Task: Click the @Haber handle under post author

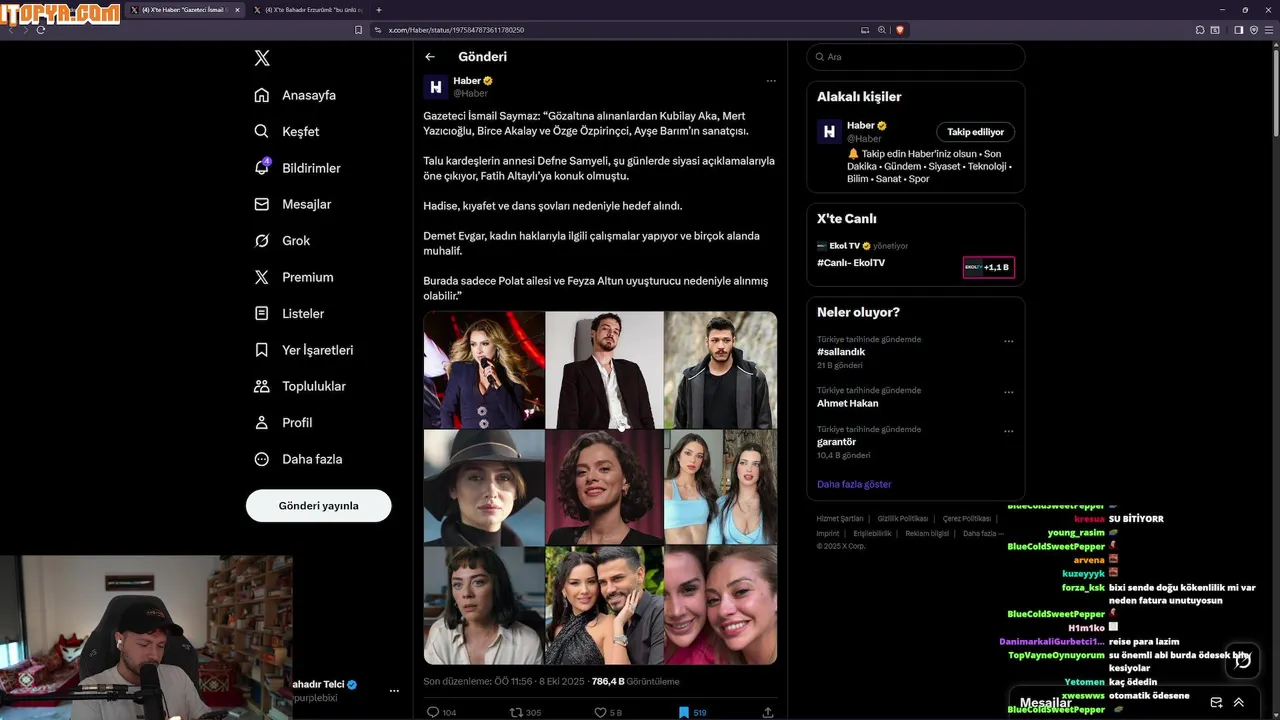Action: click(470, 93)
